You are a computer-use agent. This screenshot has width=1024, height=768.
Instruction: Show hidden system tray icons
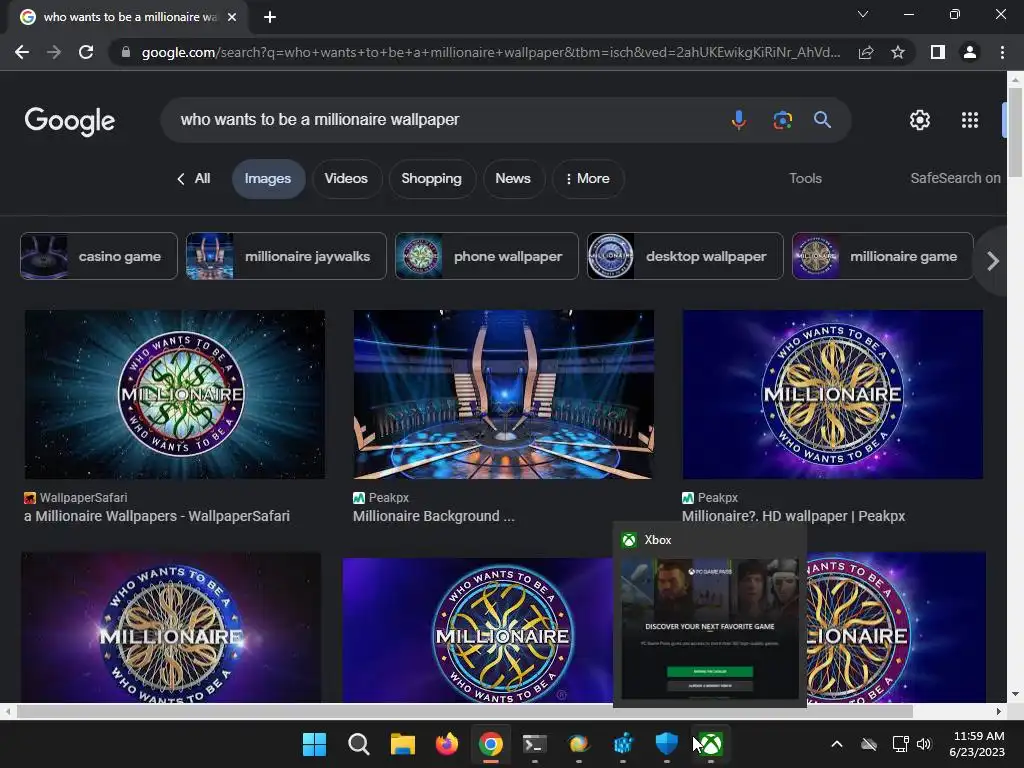[x=837, y=744]
